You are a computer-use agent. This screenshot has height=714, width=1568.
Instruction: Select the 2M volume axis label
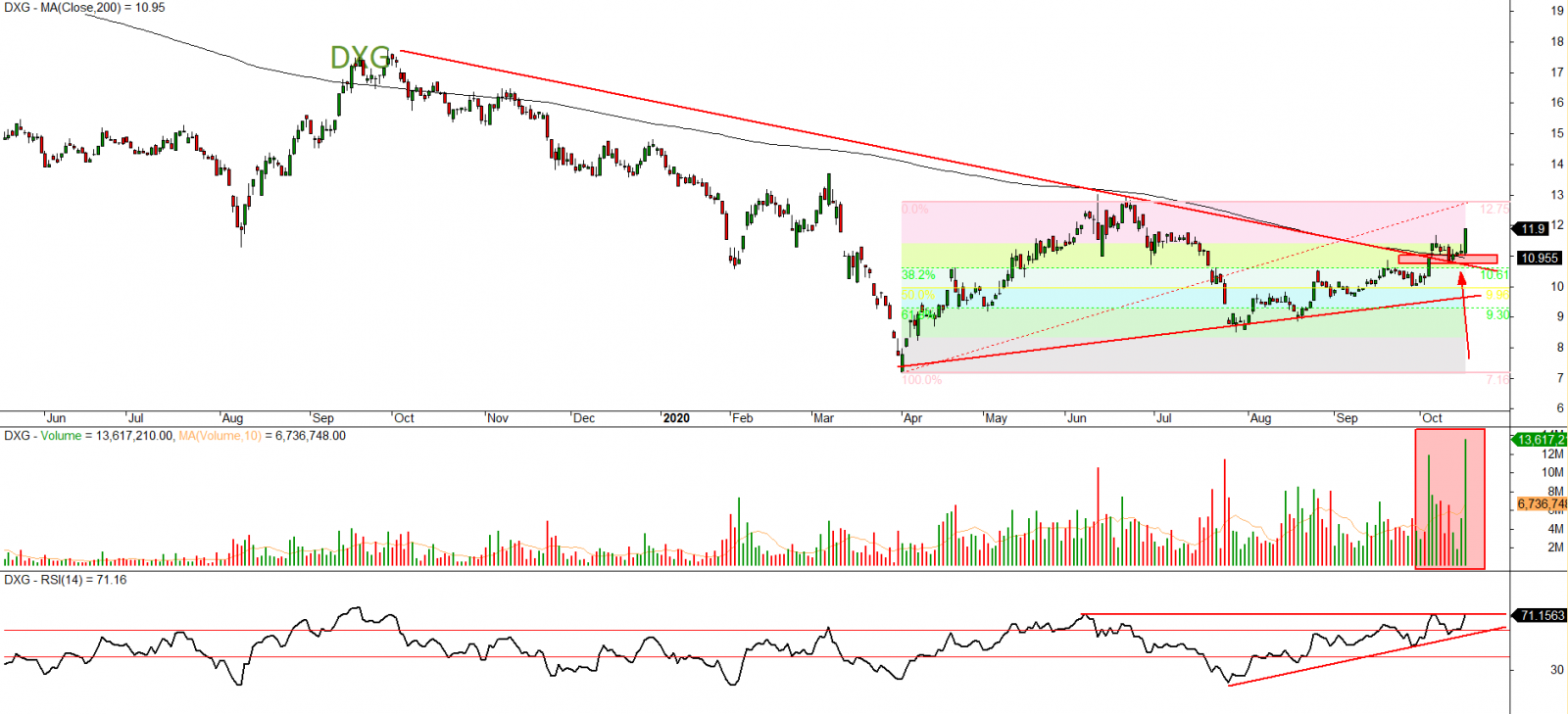[x=1555, y=547]
